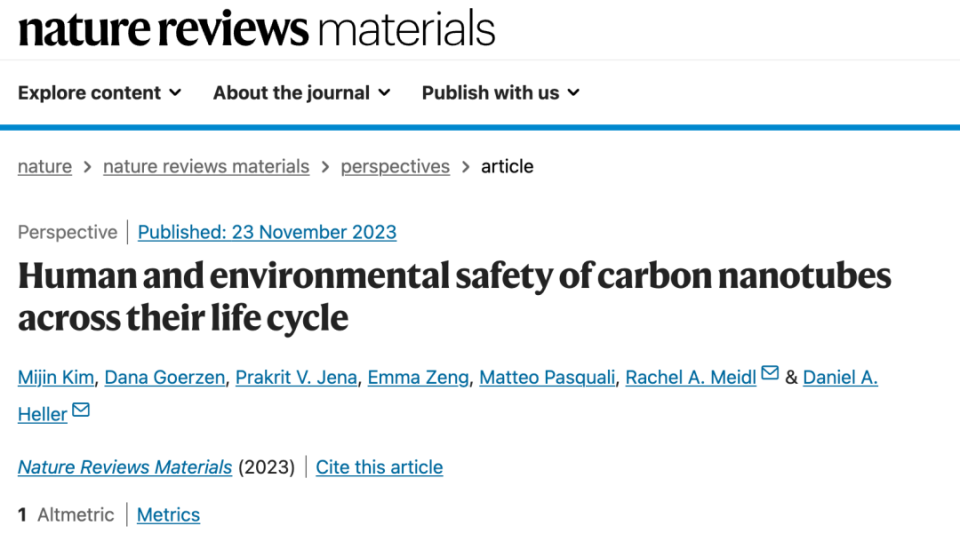Expand the Explore content chevron
Viewport: 960px width, 550px height.
coord(175,92)
